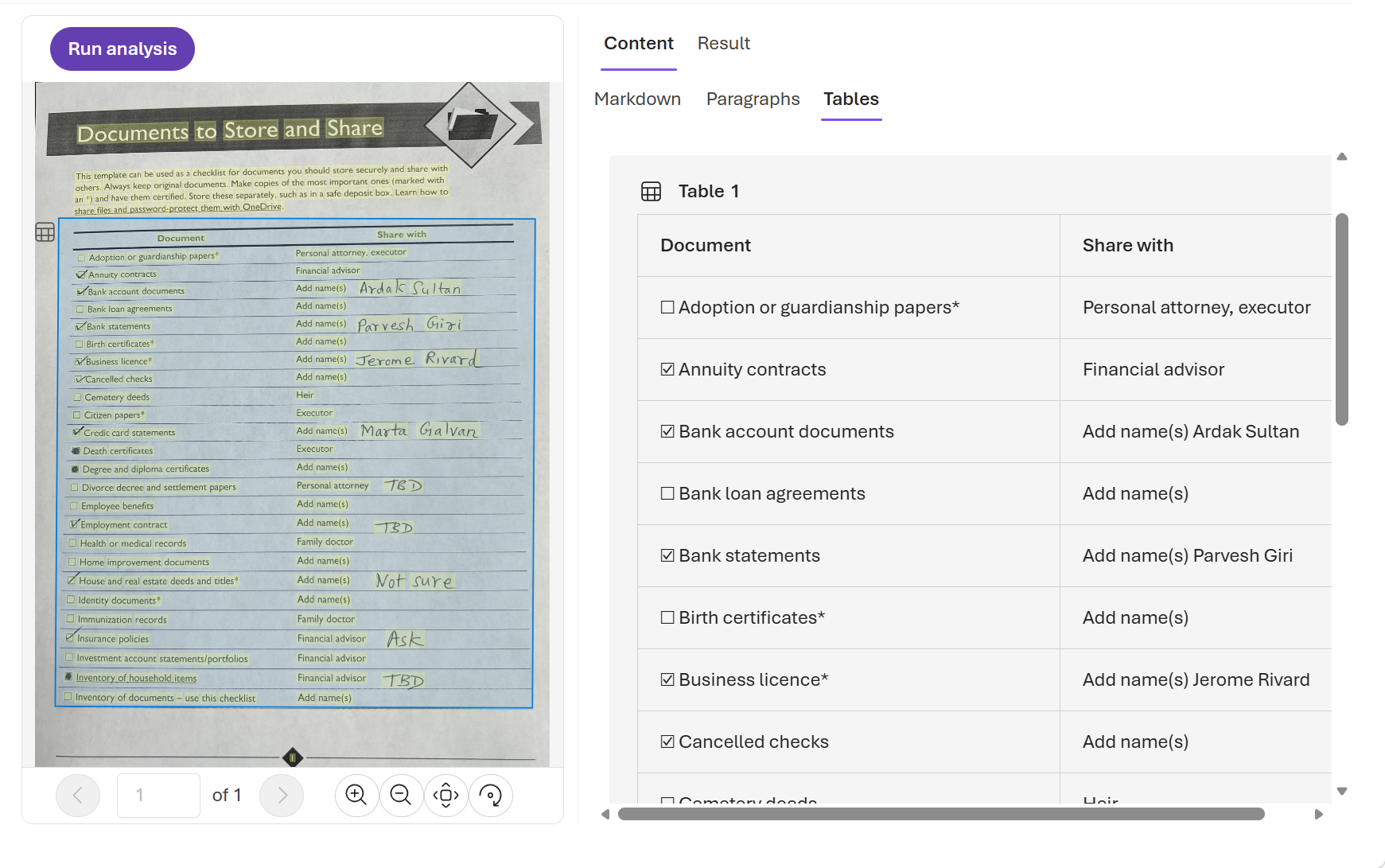1385x868 pixels.
Task: Select the Tables sub-tab
Action: pos(851,99)
